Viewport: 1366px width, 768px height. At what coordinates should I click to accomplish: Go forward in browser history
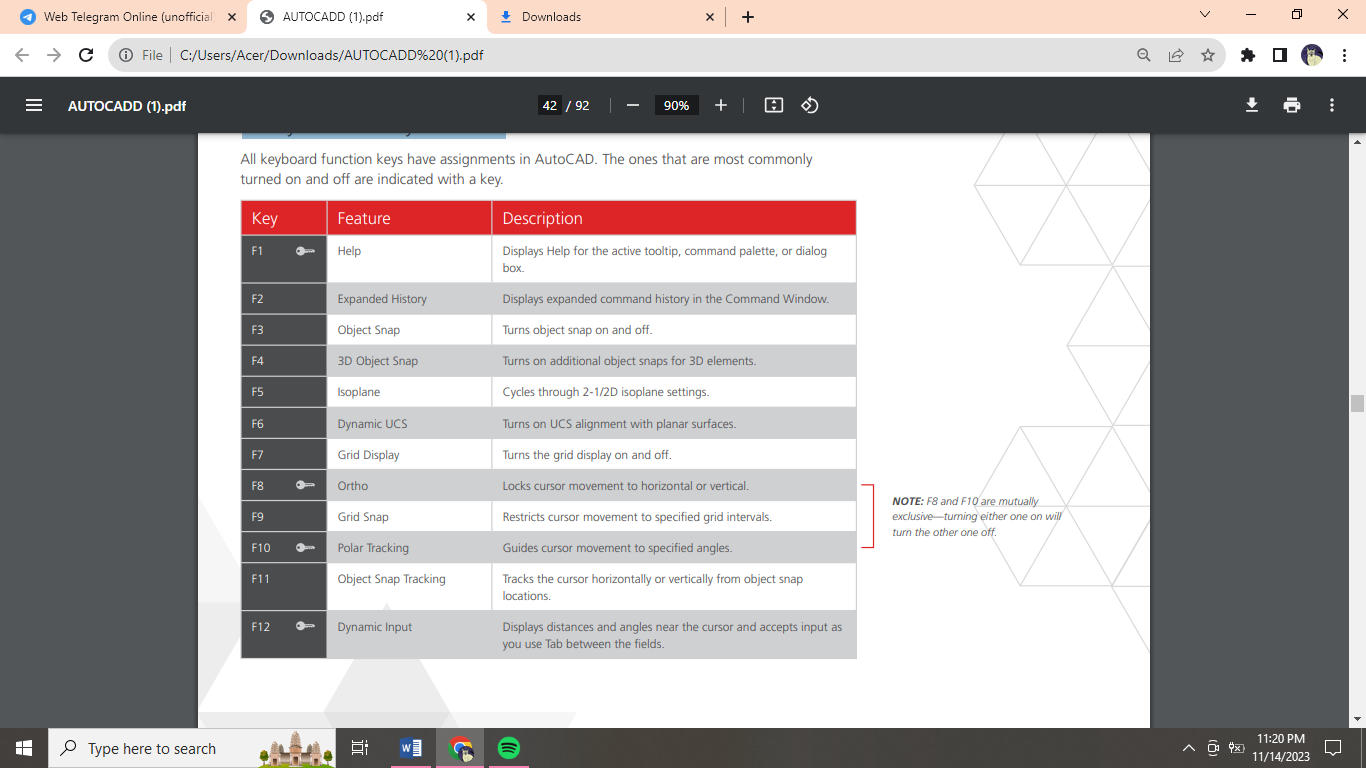(54, 55)
